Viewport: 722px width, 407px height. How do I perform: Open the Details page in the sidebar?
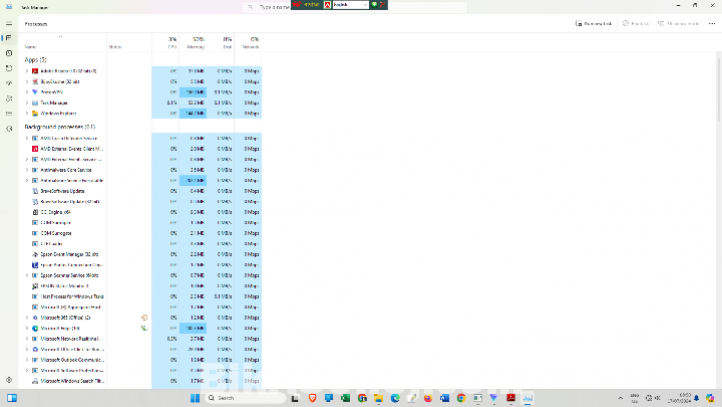click(9, 113)
